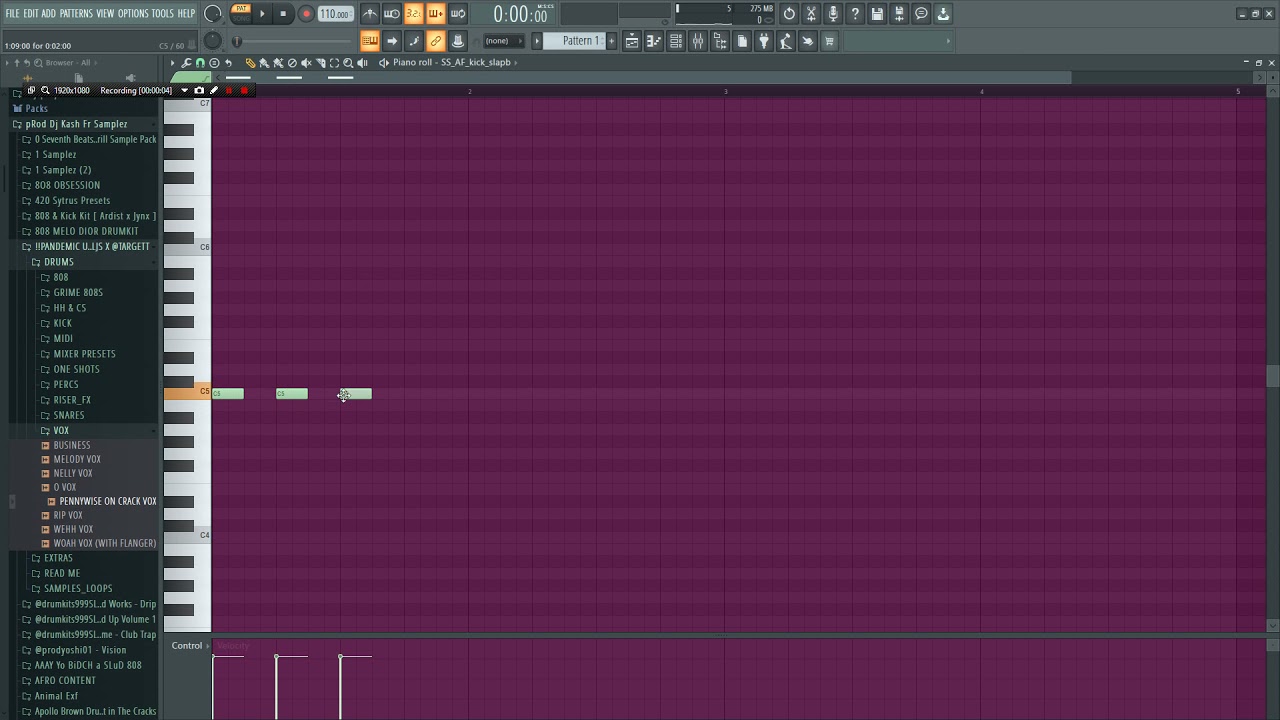The height and width of the screenshot is (720, 1280).
Task: Click the microphone recording icon
Action: point(833,14)
